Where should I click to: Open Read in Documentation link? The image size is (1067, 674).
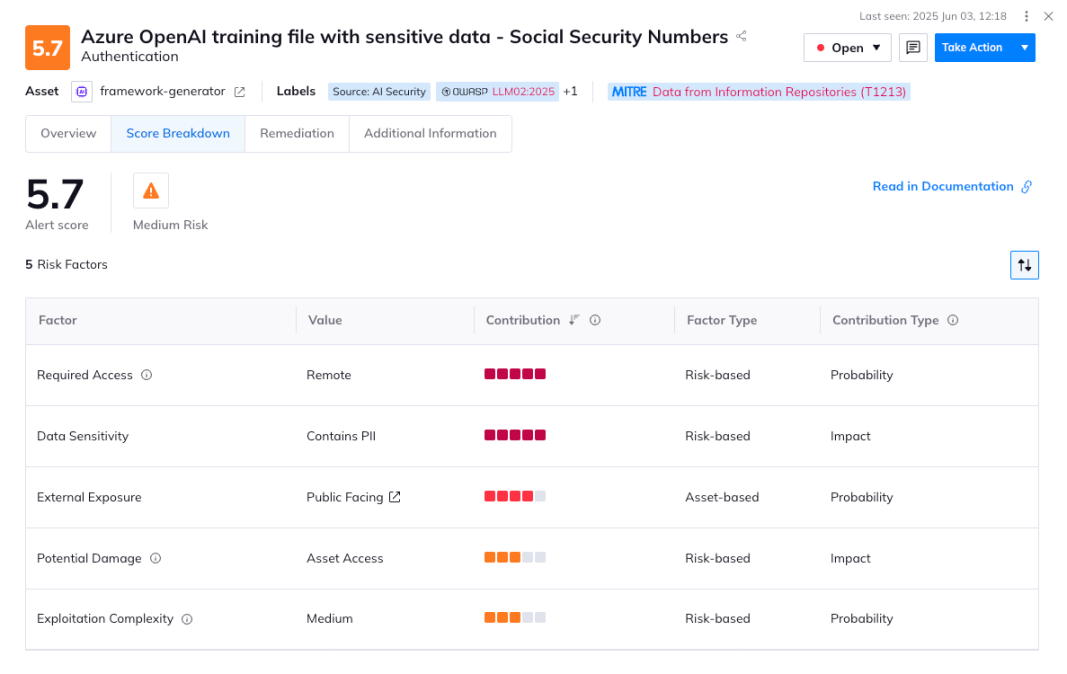943,187
